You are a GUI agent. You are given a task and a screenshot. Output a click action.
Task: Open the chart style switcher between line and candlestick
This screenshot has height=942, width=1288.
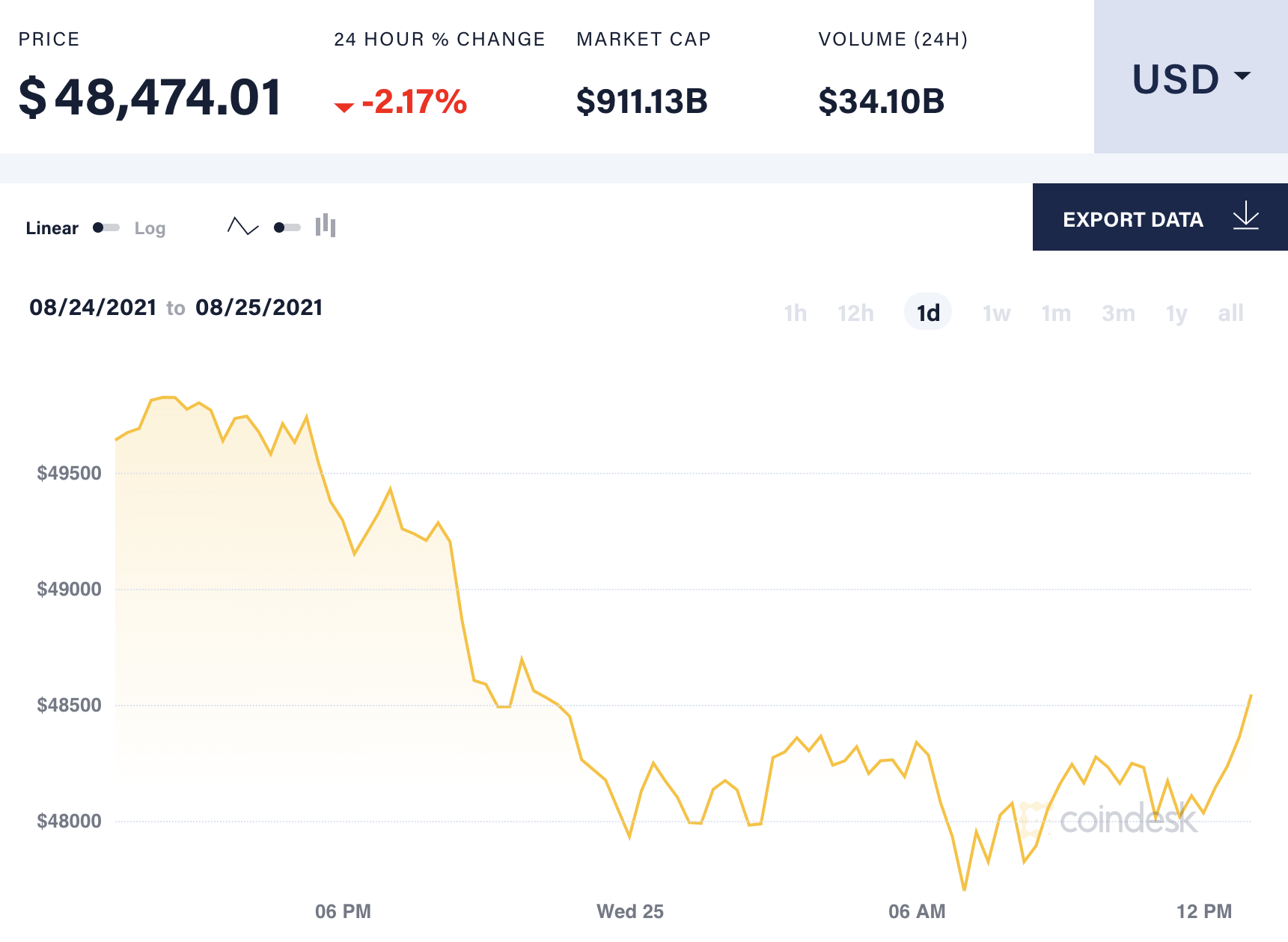285,227
